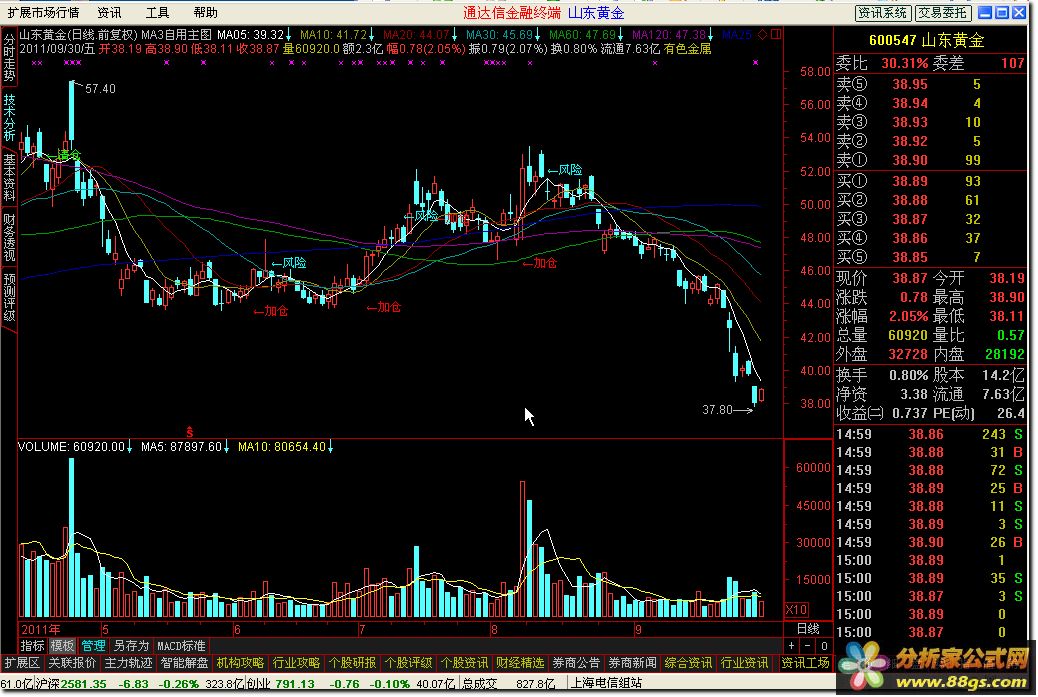
Task: Minimize the trading terminal window
Action: (x=985, y=13)
